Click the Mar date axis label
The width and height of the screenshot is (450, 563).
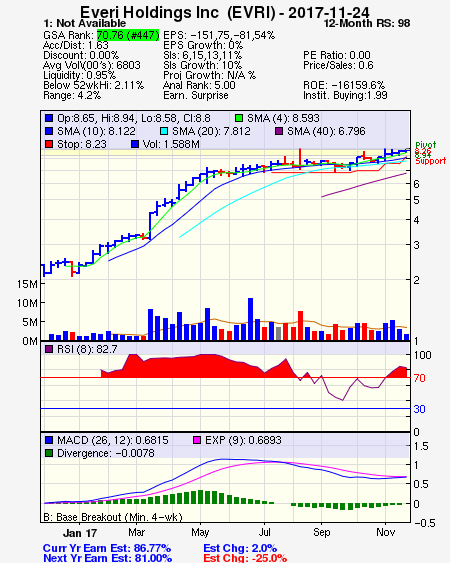(136, 532)
